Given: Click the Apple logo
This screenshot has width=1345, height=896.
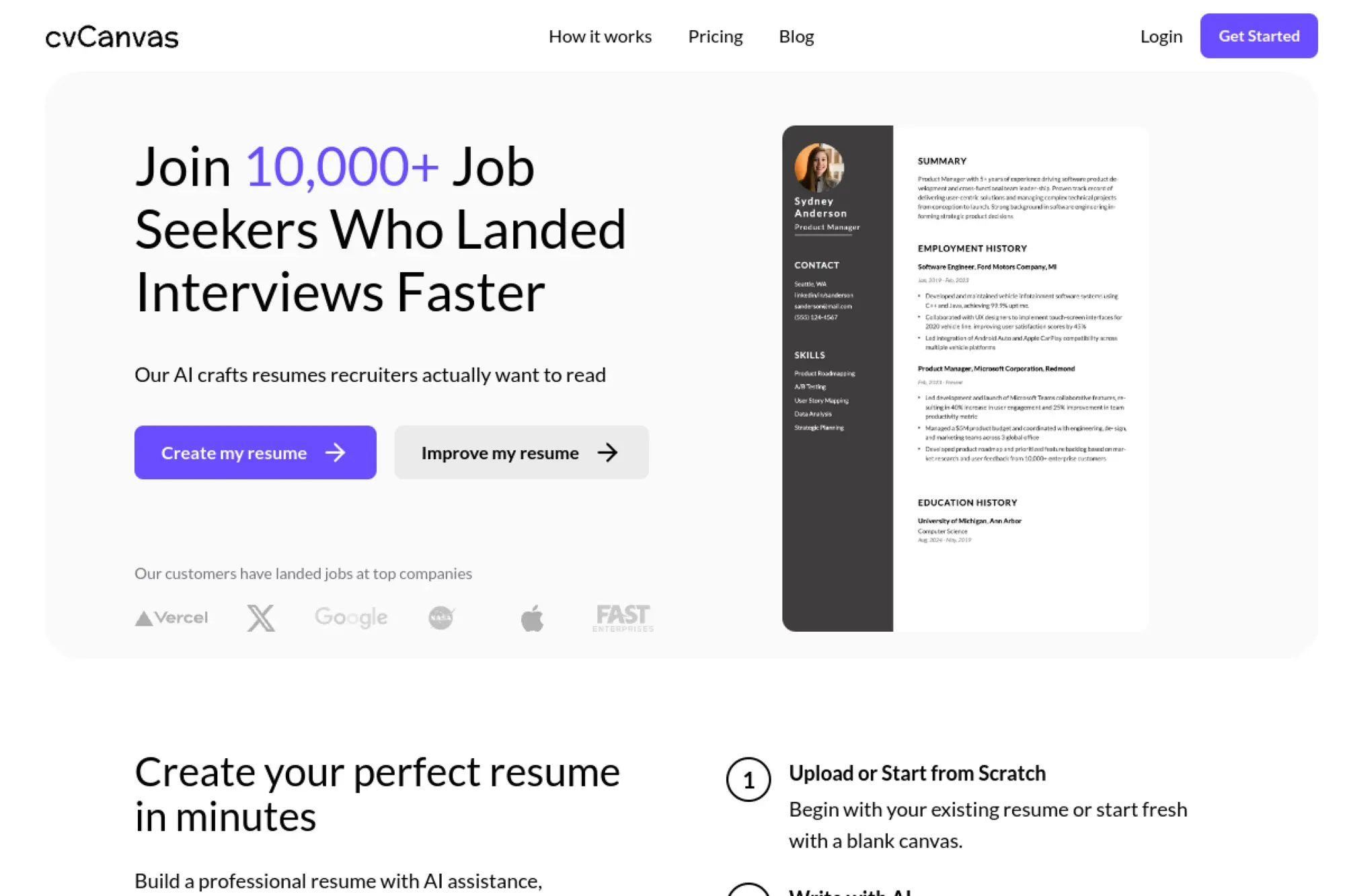Looking at the screenshot, I should tap(532, 618).
